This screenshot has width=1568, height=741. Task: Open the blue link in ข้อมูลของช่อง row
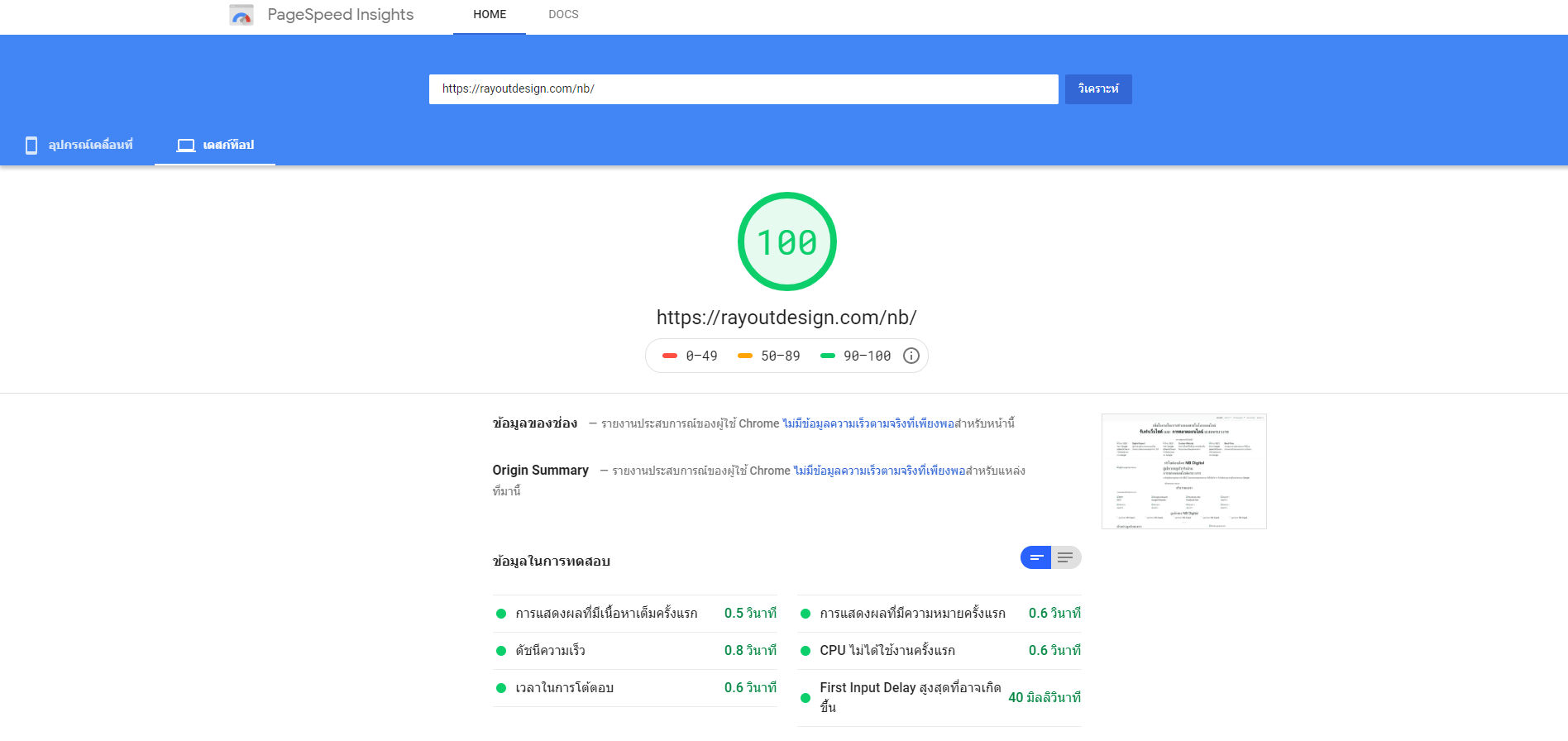[868, 423]
